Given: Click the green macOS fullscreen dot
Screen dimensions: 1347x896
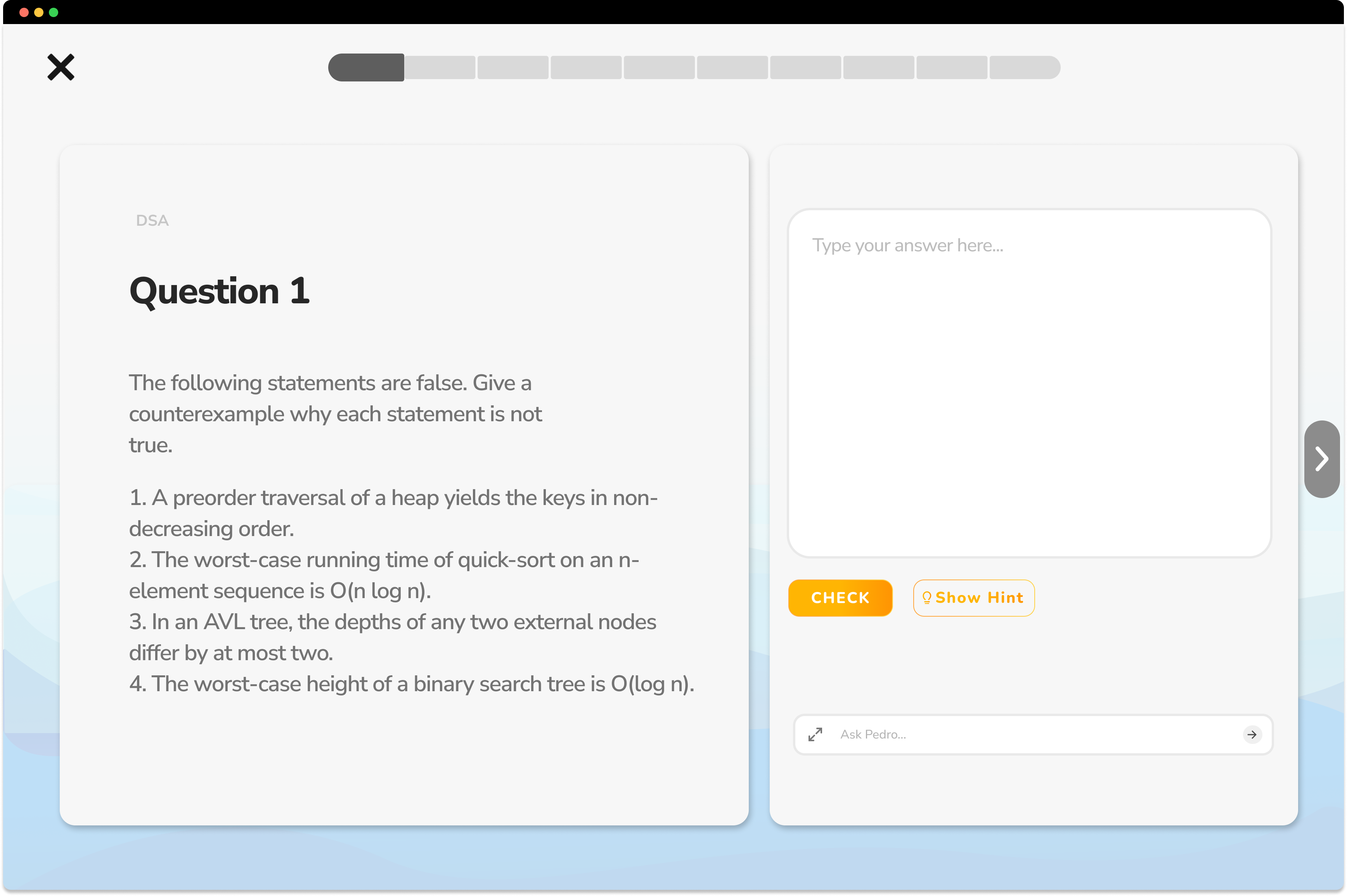Looking at the screenshot, I should coord(54,12).
